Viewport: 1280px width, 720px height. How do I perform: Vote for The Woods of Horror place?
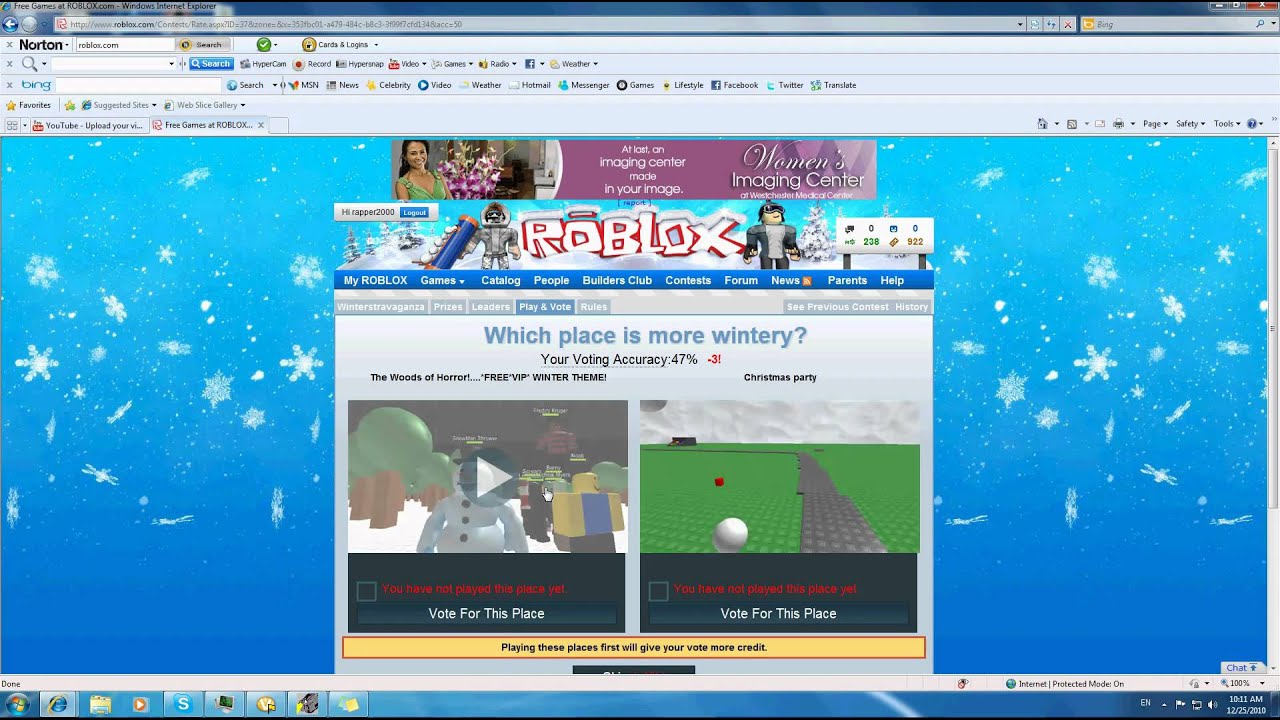487,614
